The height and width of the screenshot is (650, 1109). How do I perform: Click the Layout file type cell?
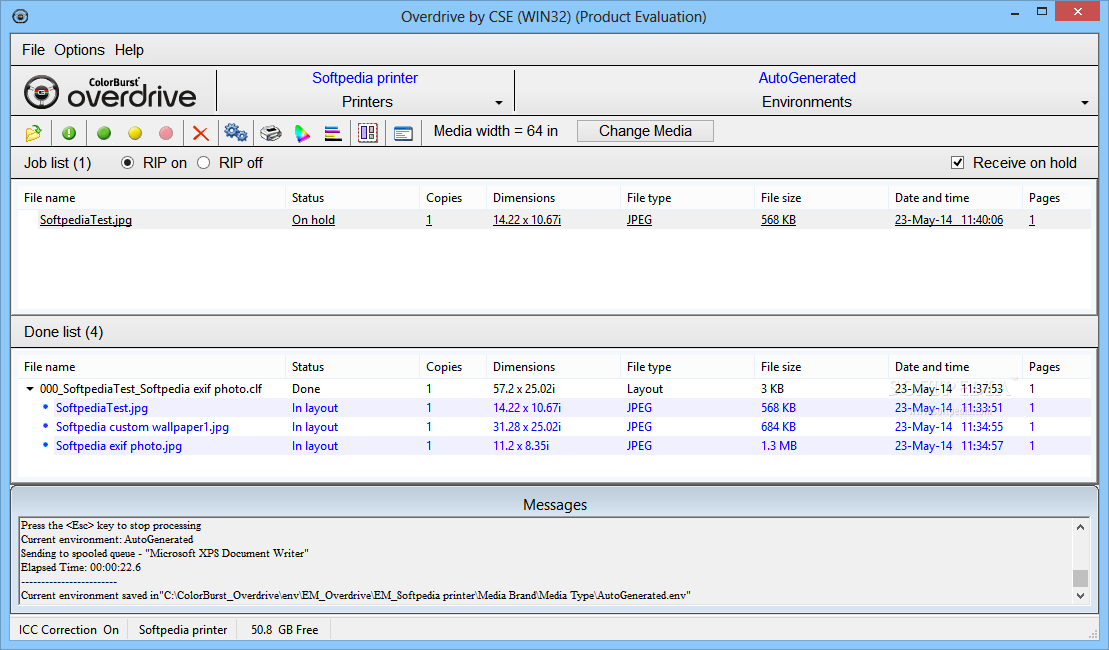coord(644,388)
